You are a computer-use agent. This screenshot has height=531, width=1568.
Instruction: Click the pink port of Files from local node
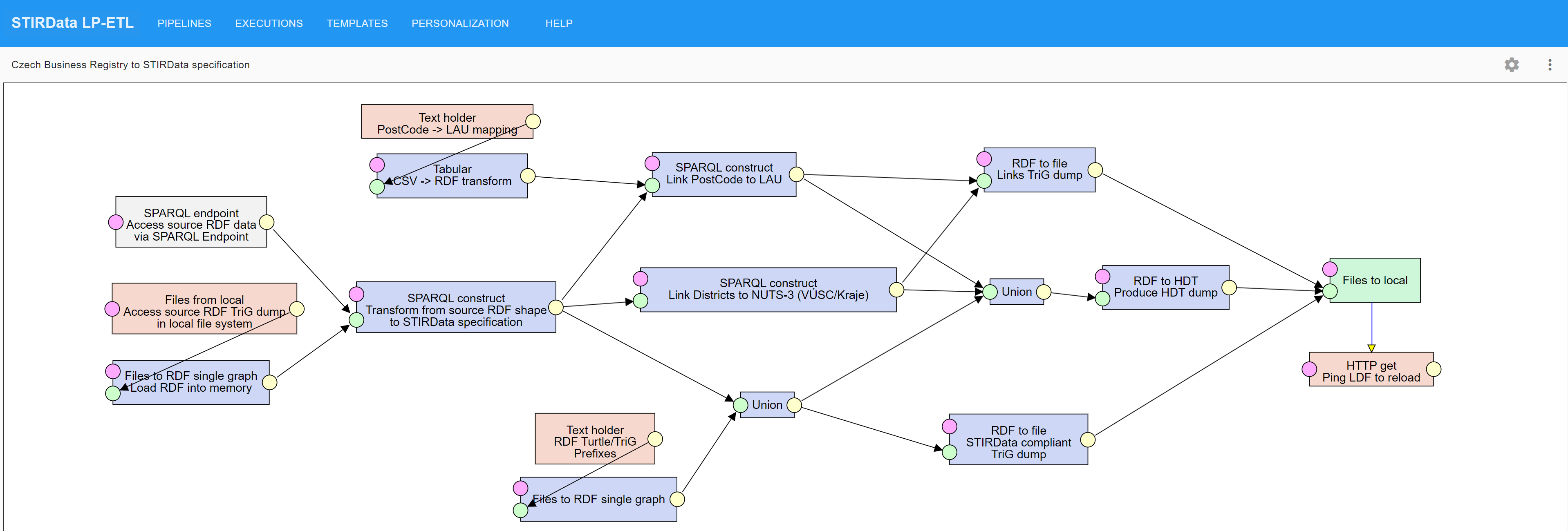coord(112,309)
